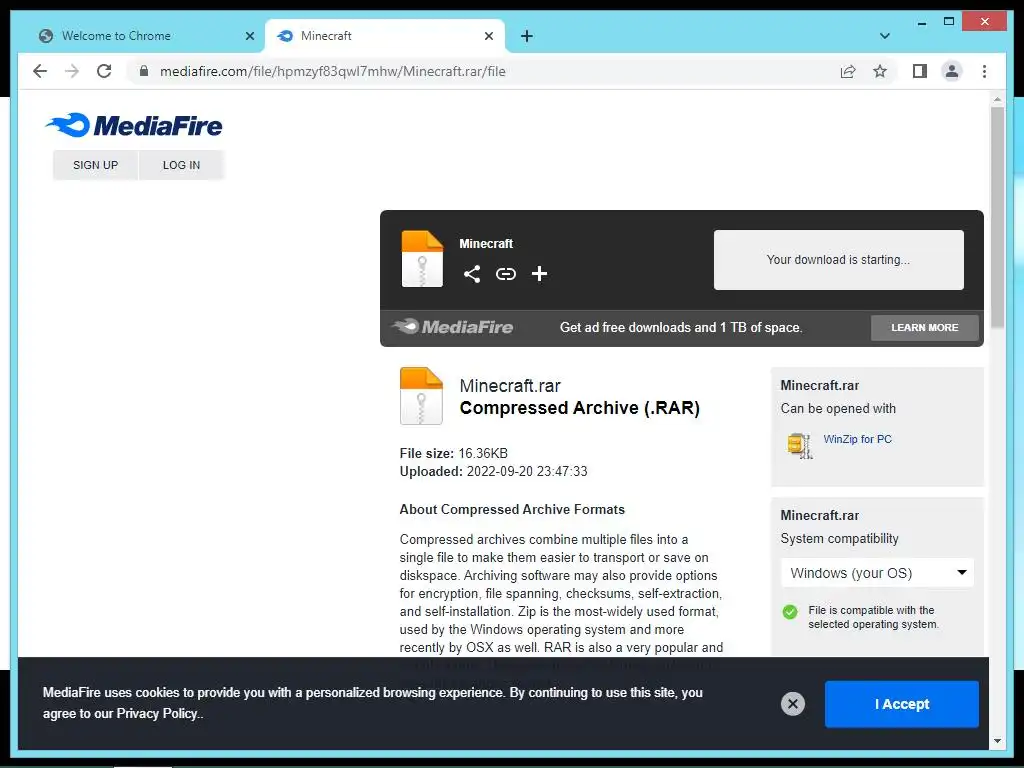This screenshot has height=768, width=1024.
Task: Click 'Your download is starting...' box
Action: pos(839,259)
